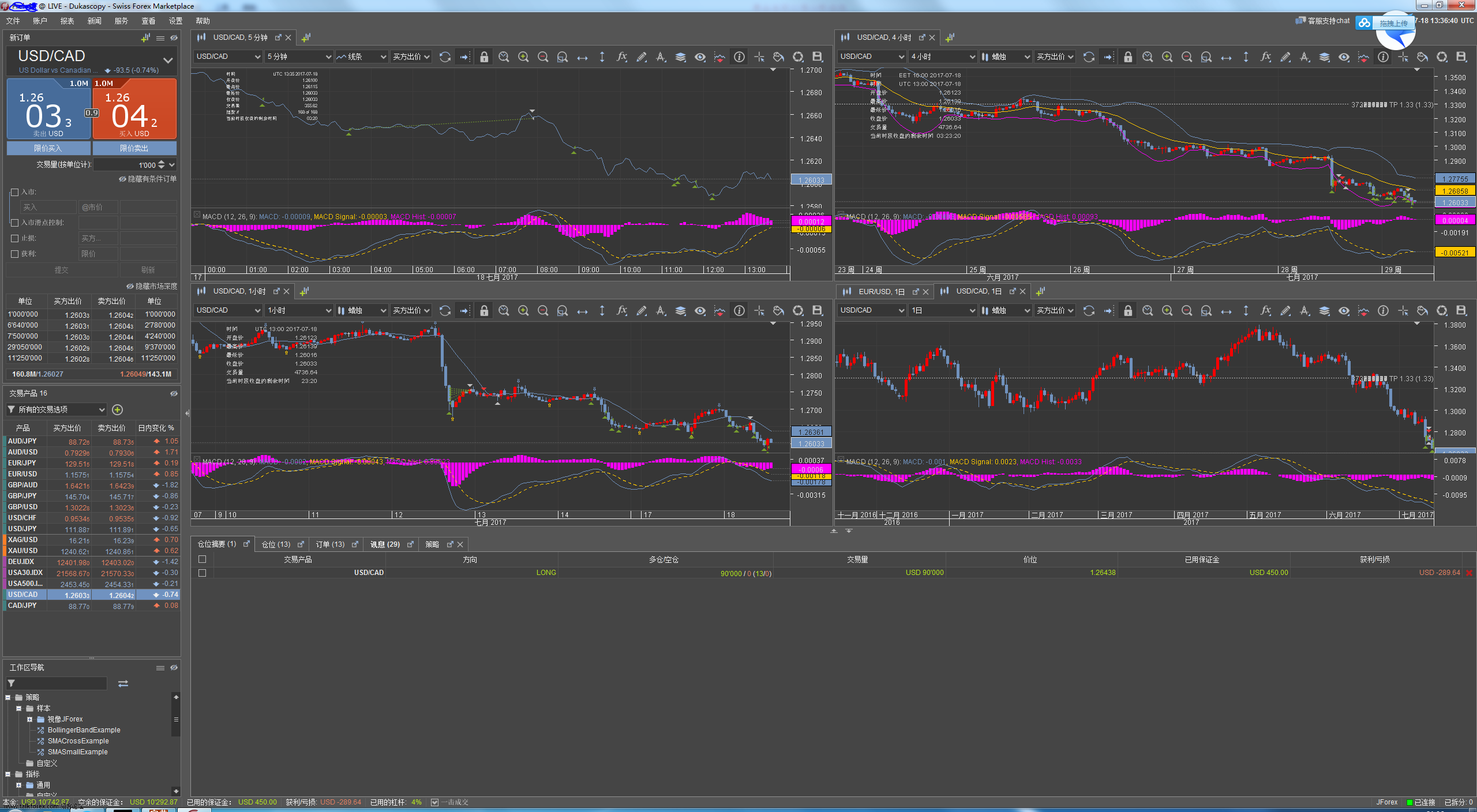
Task: Expand the 视像JForex tree folder
Action: click(29, 719)
